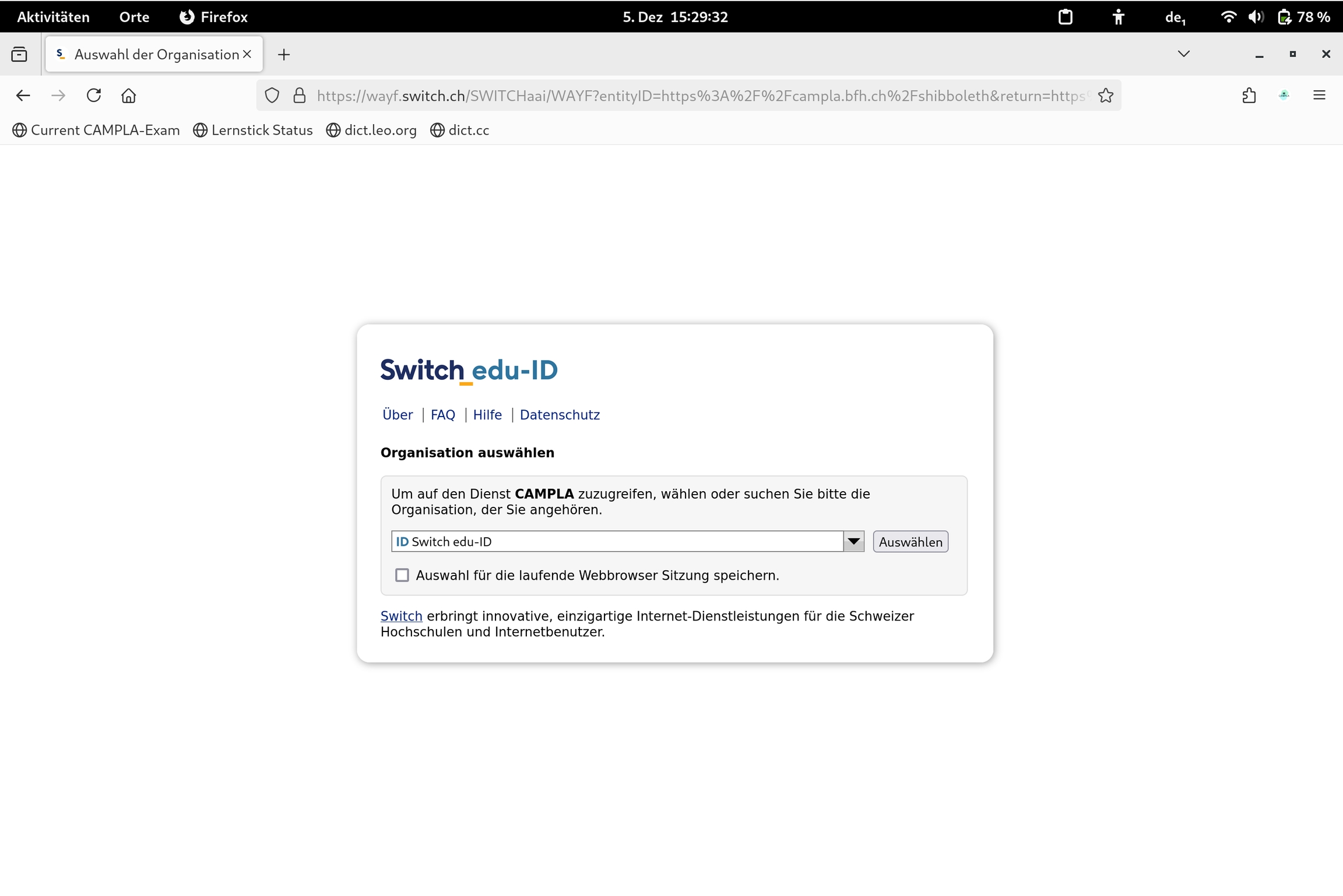1343x896 pixels.
Task: Open the recent tabs view icon
Action: click(x=19, y=55)
